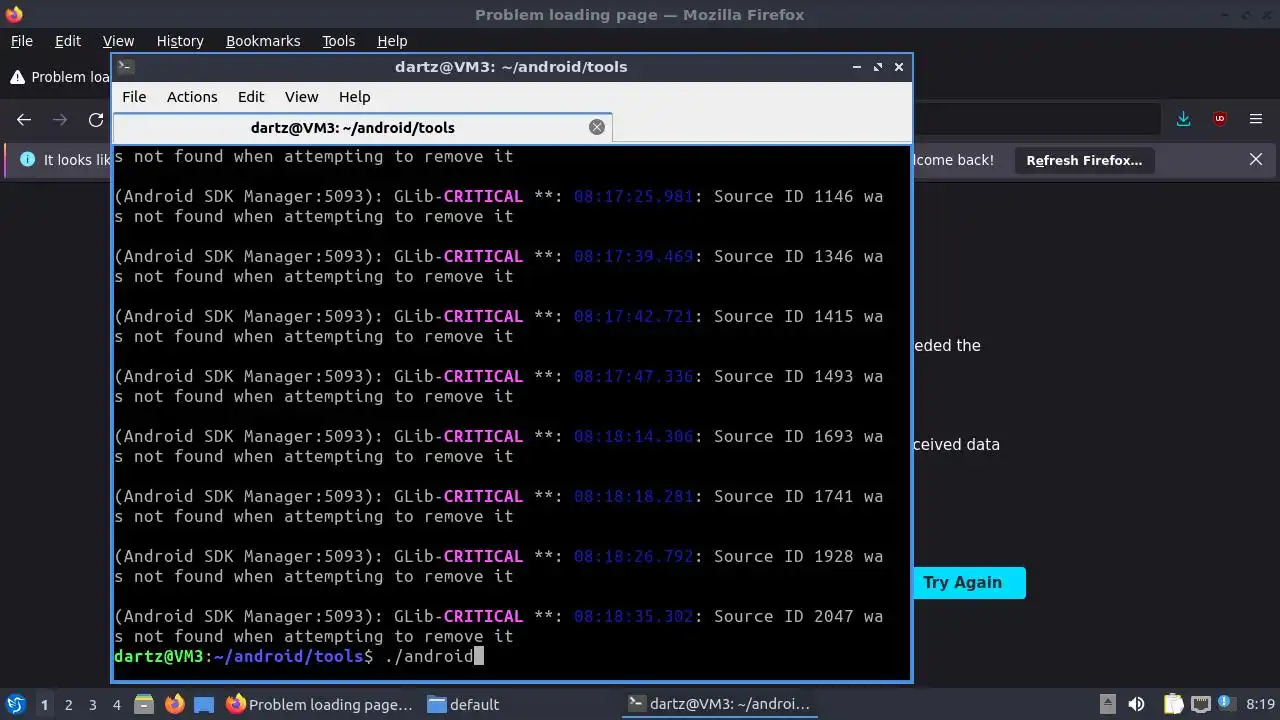Open Firefox View menu

118,41
